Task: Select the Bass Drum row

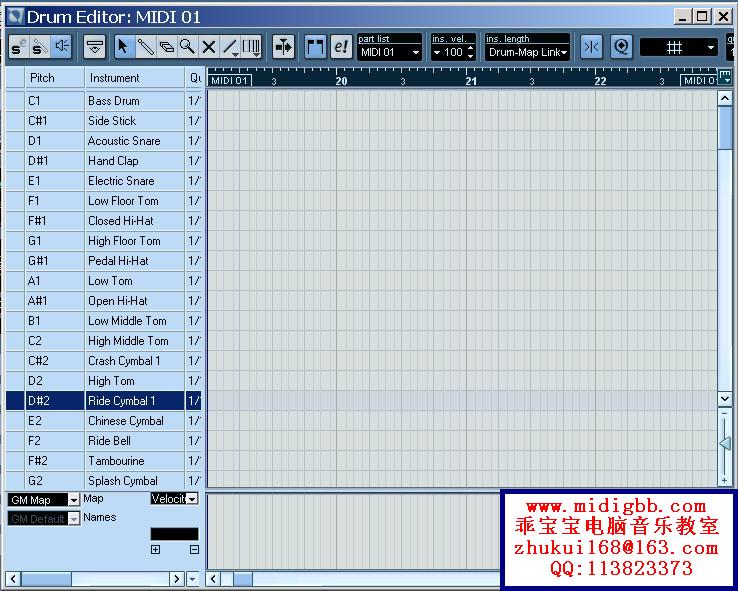Action: coord(104,101)
